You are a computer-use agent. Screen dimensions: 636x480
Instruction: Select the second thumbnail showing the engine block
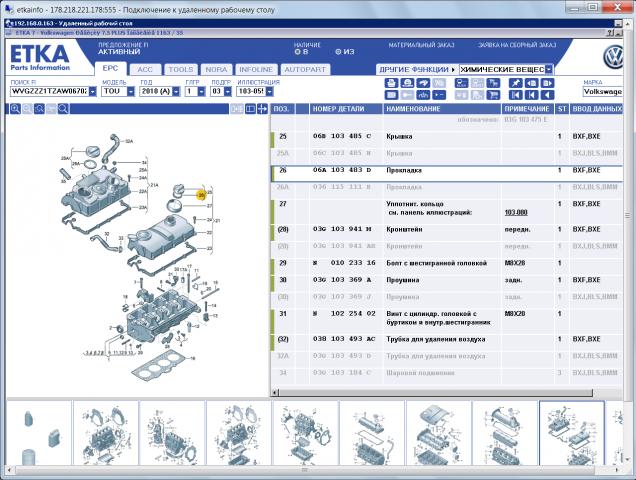pos(105,433)
